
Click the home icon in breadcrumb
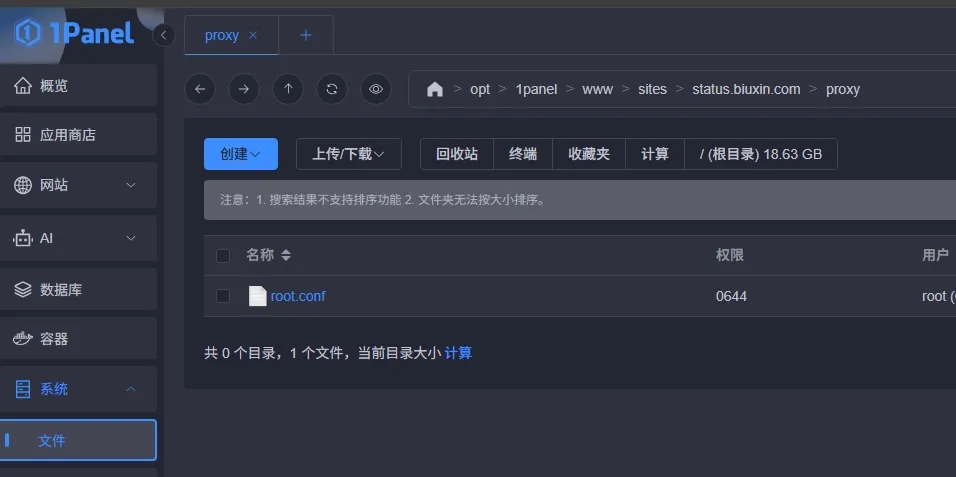435,89
